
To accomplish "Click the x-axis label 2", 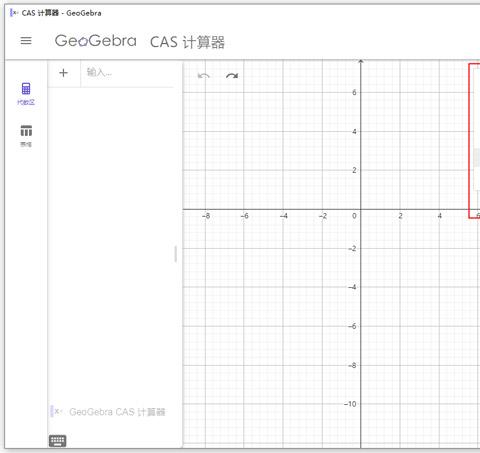I will pyautogui.click(x=400, y=216).
